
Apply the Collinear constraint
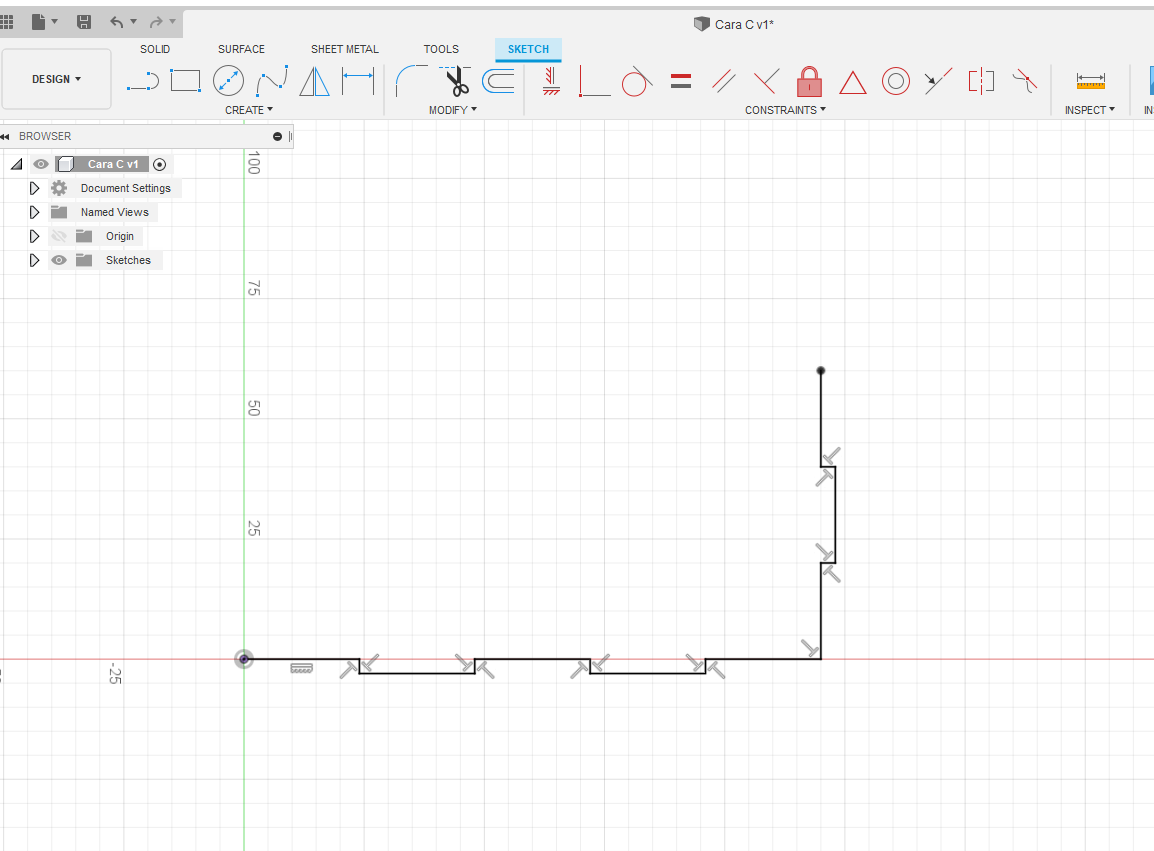[x=938, y=81]
